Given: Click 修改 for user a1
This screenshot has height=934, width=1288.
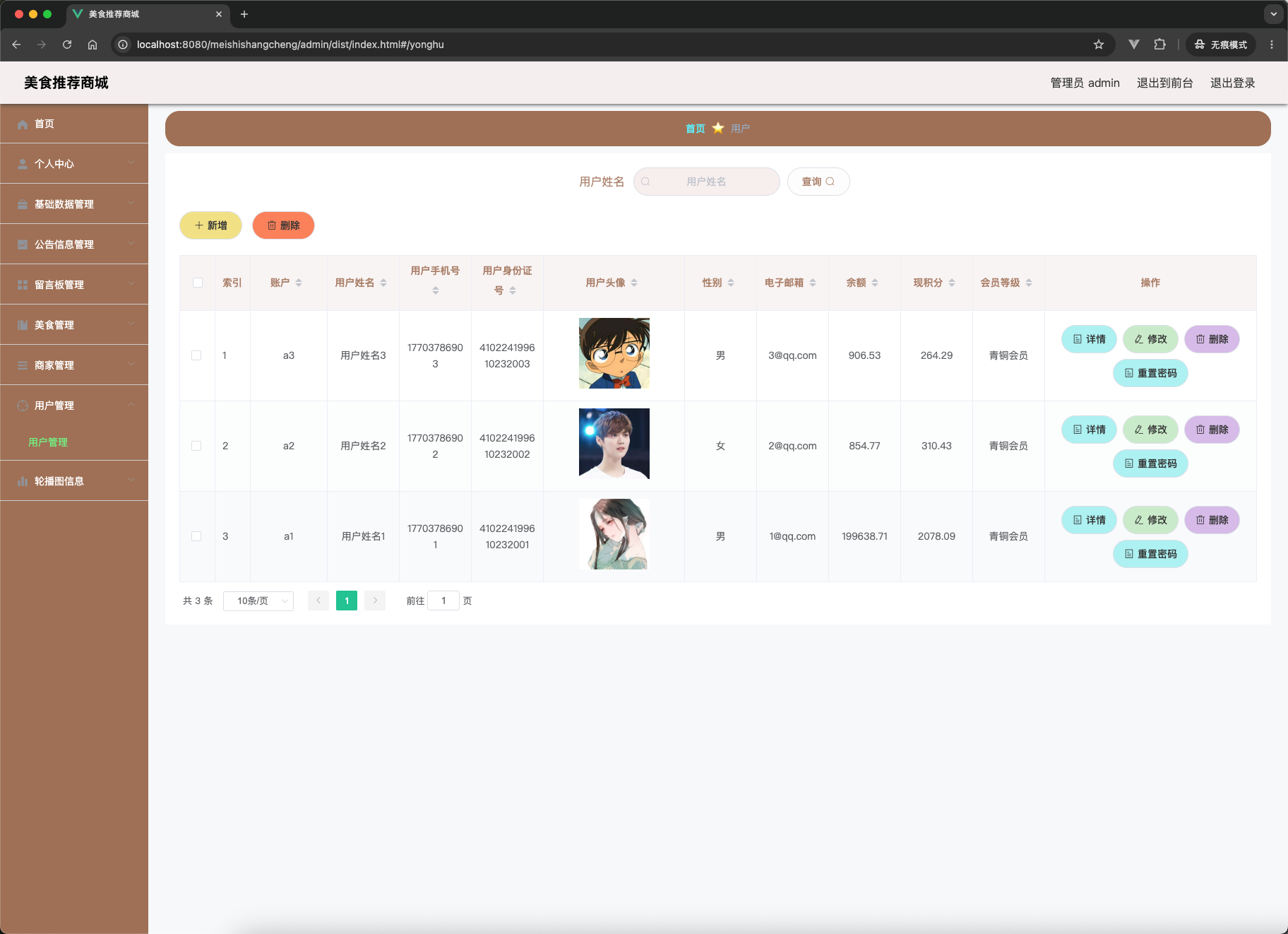Looking at the screenshot, I should (x=1150, y=520).
